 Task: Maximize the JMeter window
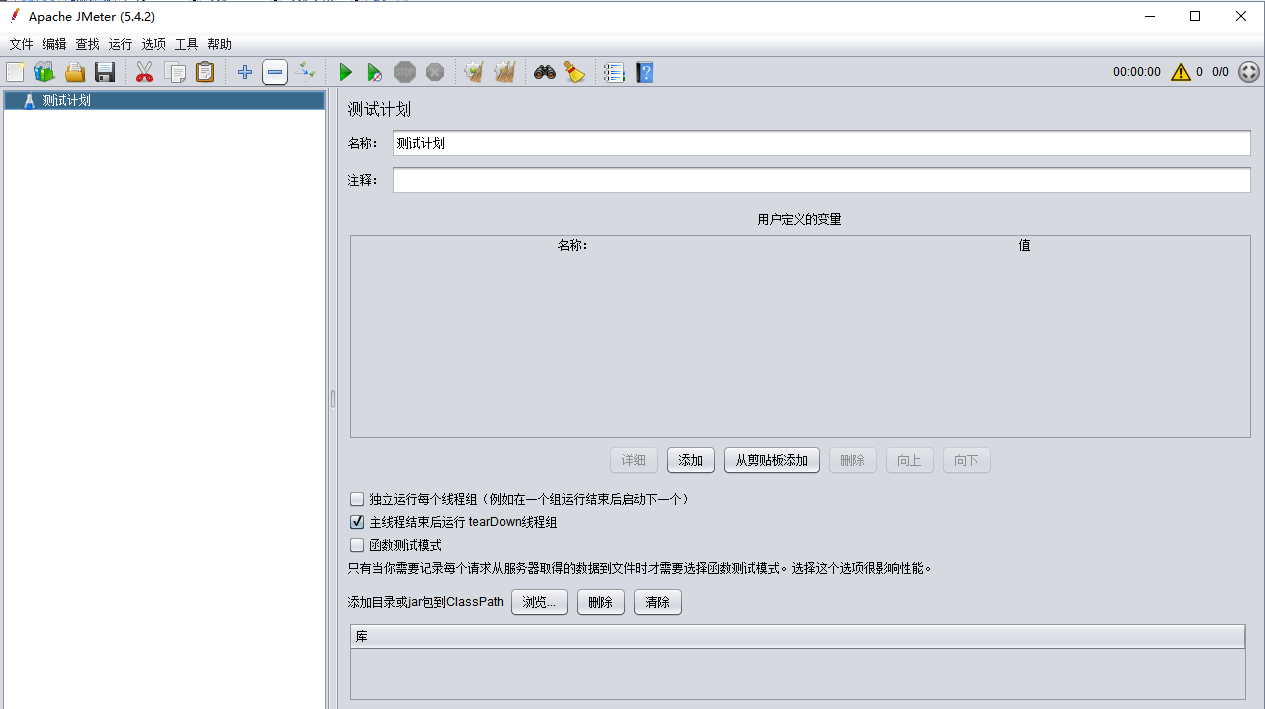pos(1195,16)
